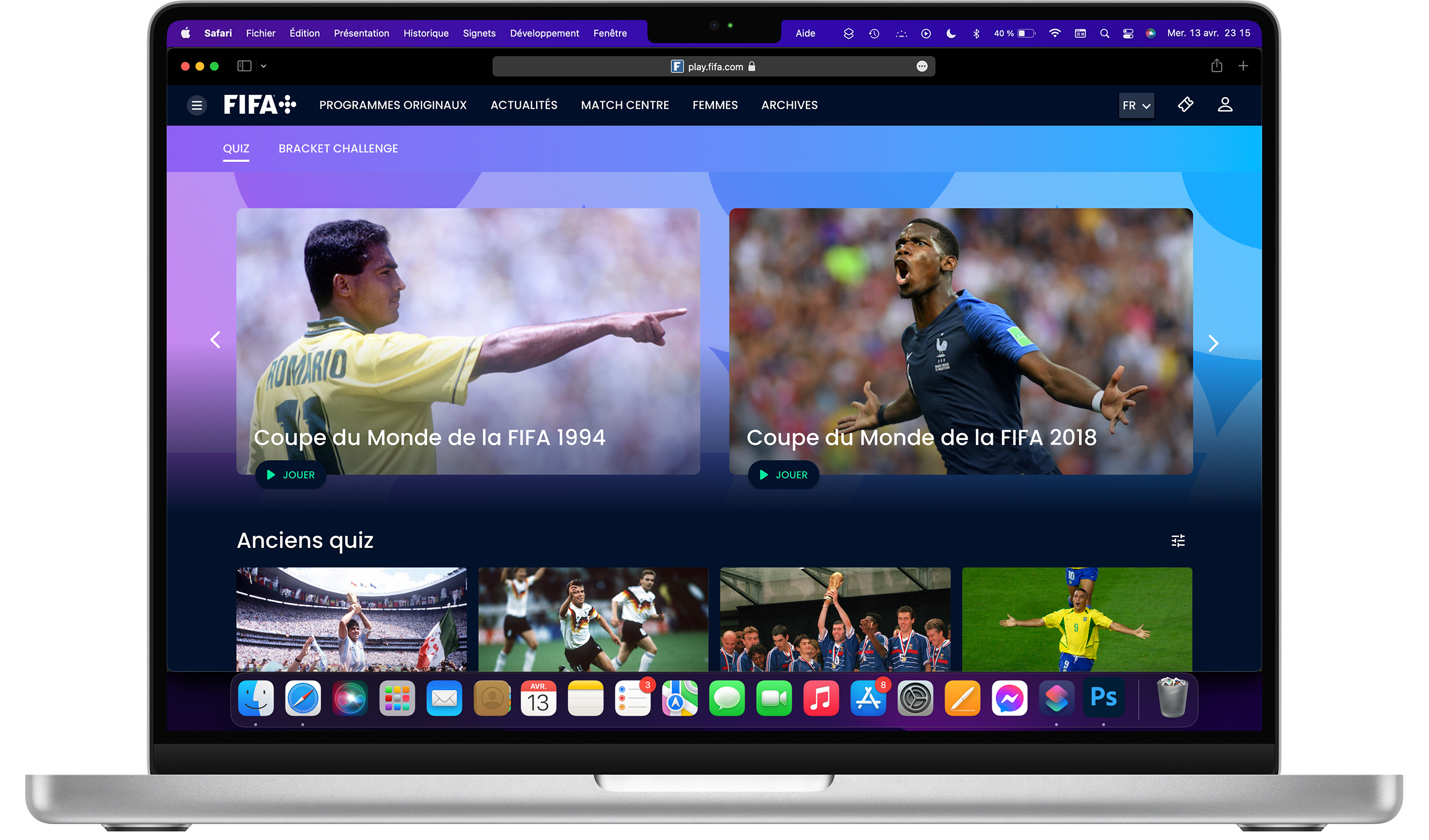Open Time Machine status icon
Image resolution: width=1429 pixels, height=840 pixels.
(873, 34)
